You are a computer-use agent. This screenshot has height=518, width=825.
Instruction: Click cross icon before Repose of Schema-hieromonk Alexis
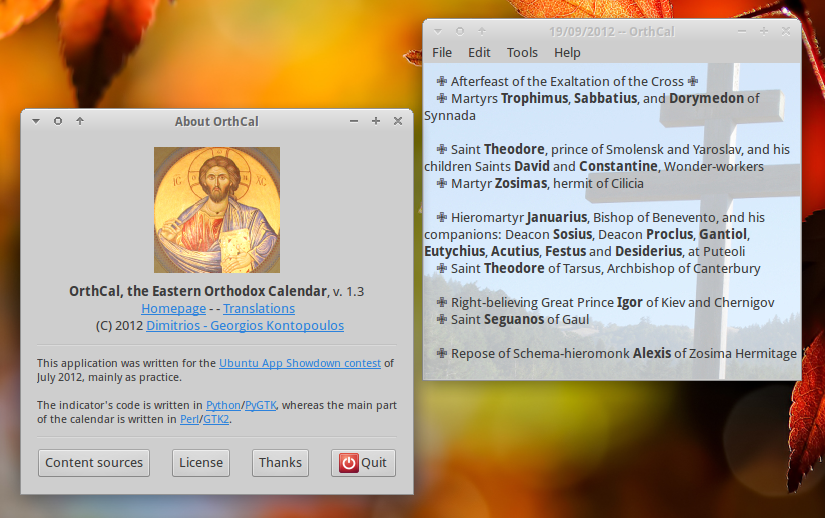tap(441, 353)
